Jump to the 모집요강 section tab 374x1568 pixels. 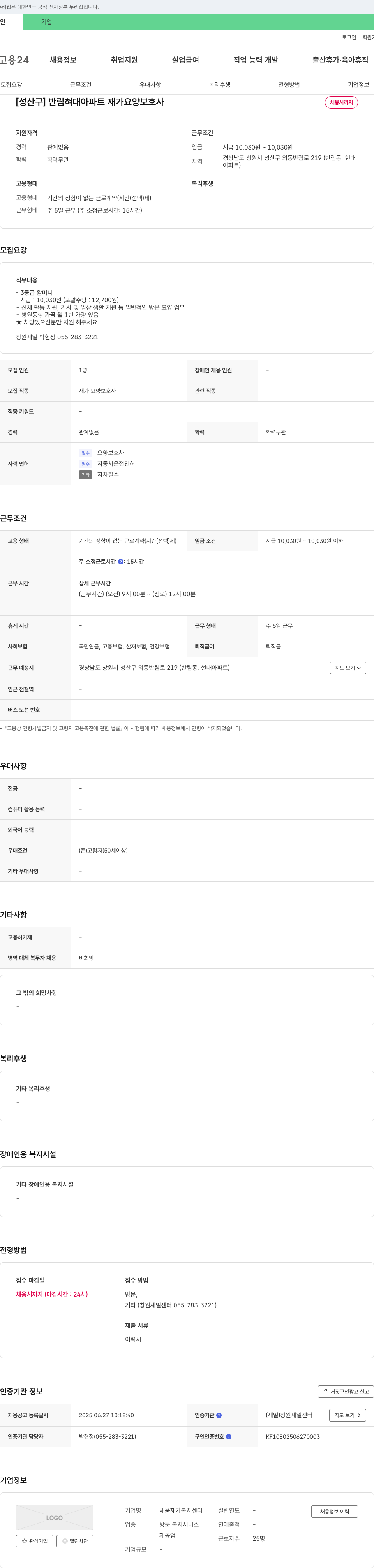pos(12,85)
